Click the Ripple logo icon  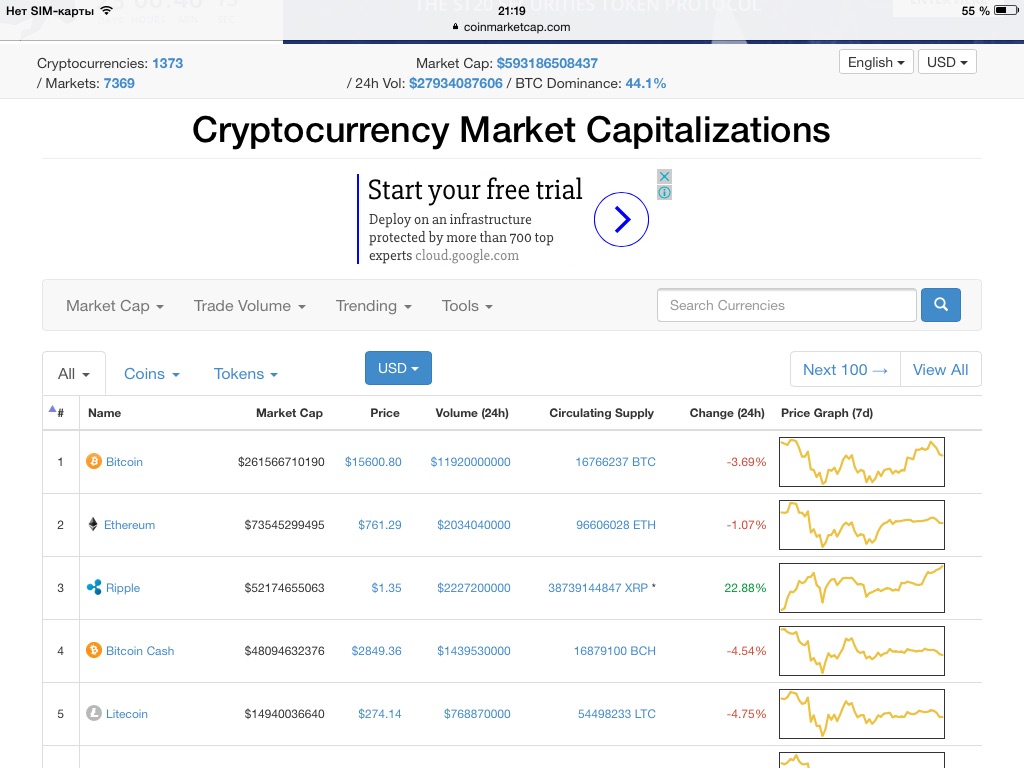[x=94, y=588]
